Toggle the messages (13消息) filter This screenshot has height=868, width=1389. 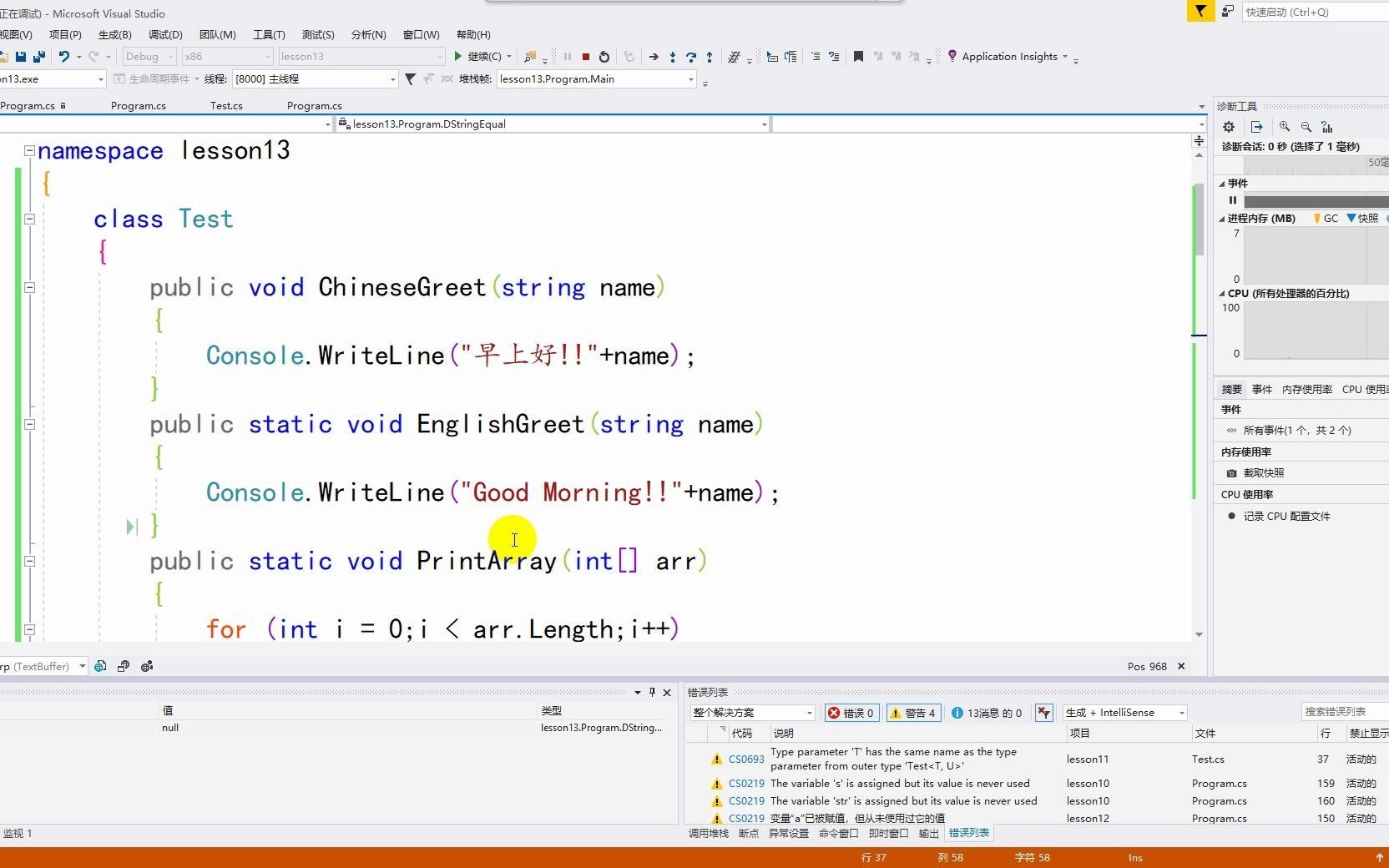tap(986, 713)
